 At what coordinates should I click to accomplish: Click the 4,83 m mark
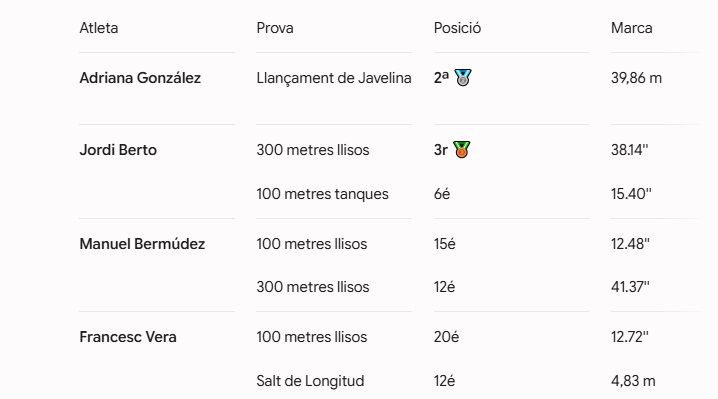pos(633,381)
